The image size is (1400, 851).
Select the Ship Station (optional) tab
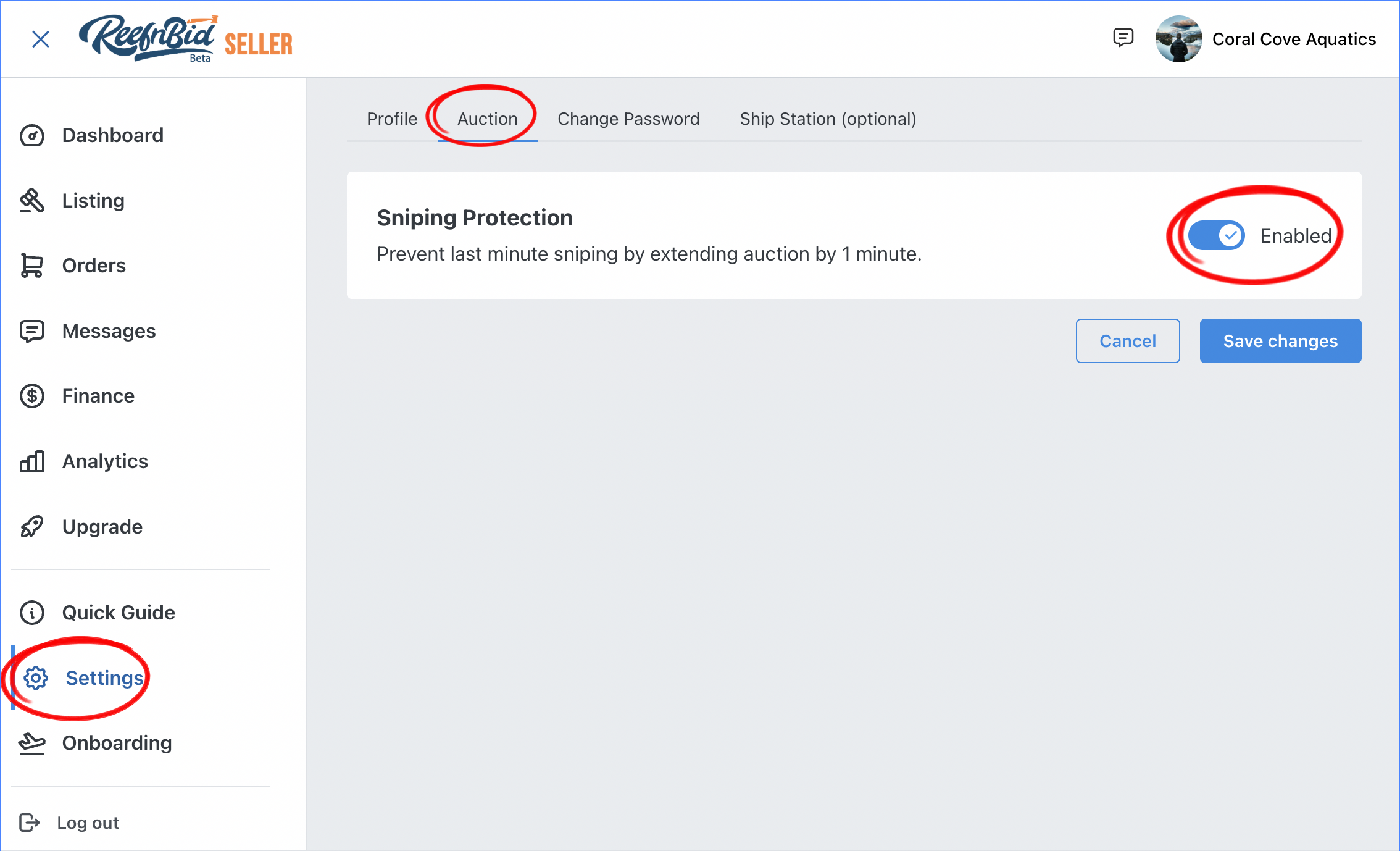(x=828, y=119)
